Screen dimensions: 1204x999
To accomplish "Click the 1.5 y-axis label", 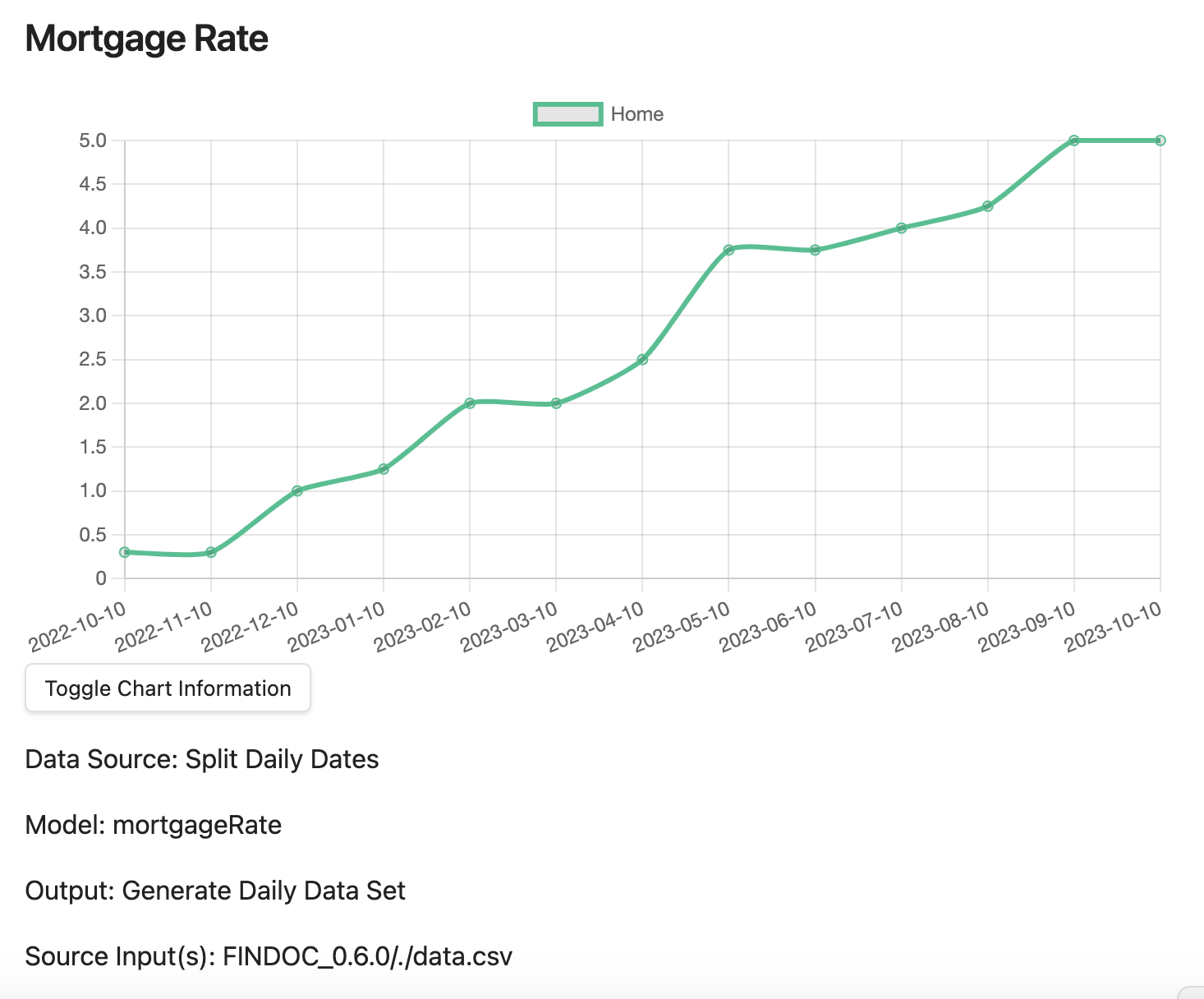I will (93, 447).
